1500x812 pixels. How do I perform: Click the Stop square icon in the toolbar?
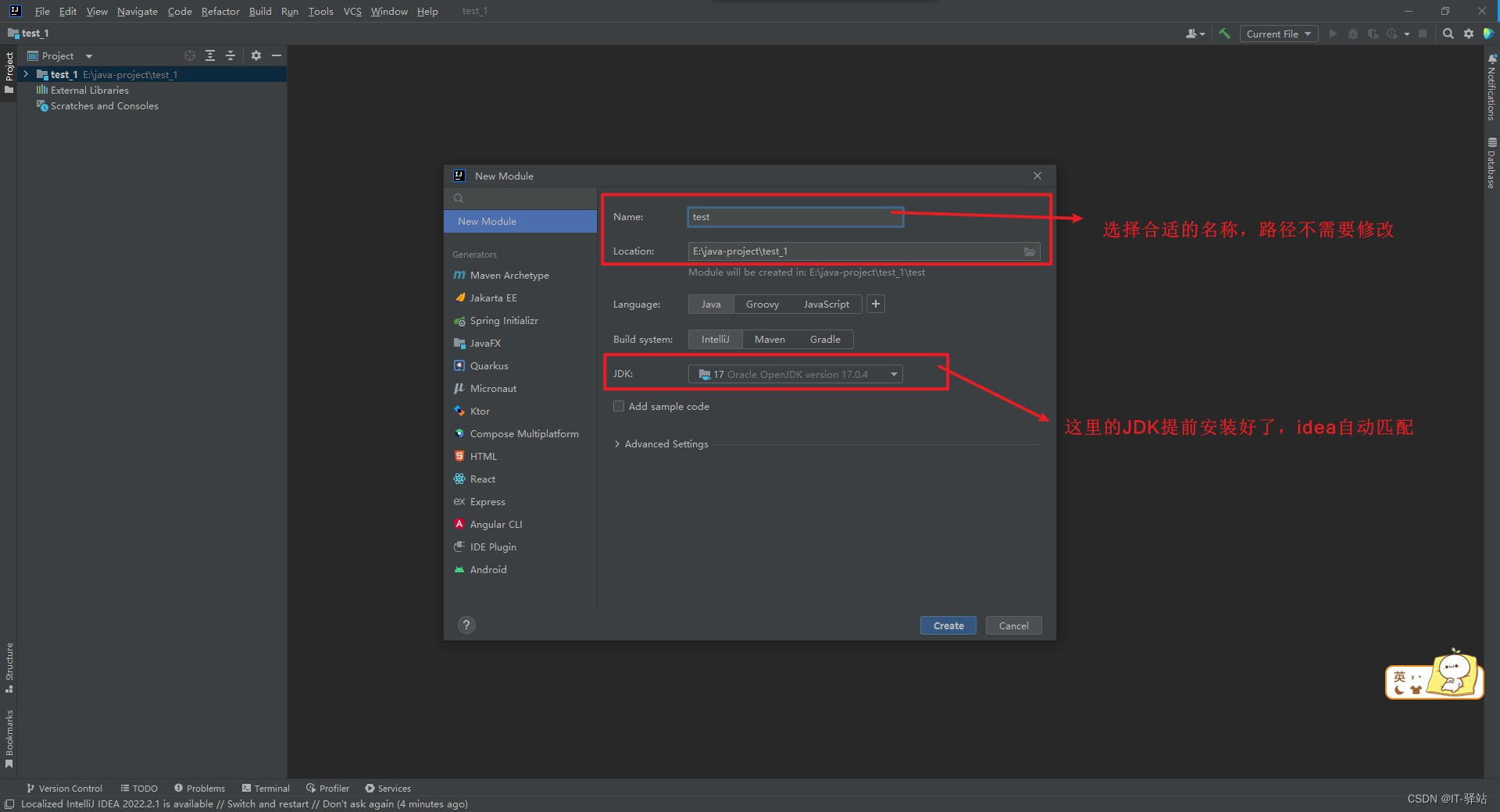[1423, 34]
